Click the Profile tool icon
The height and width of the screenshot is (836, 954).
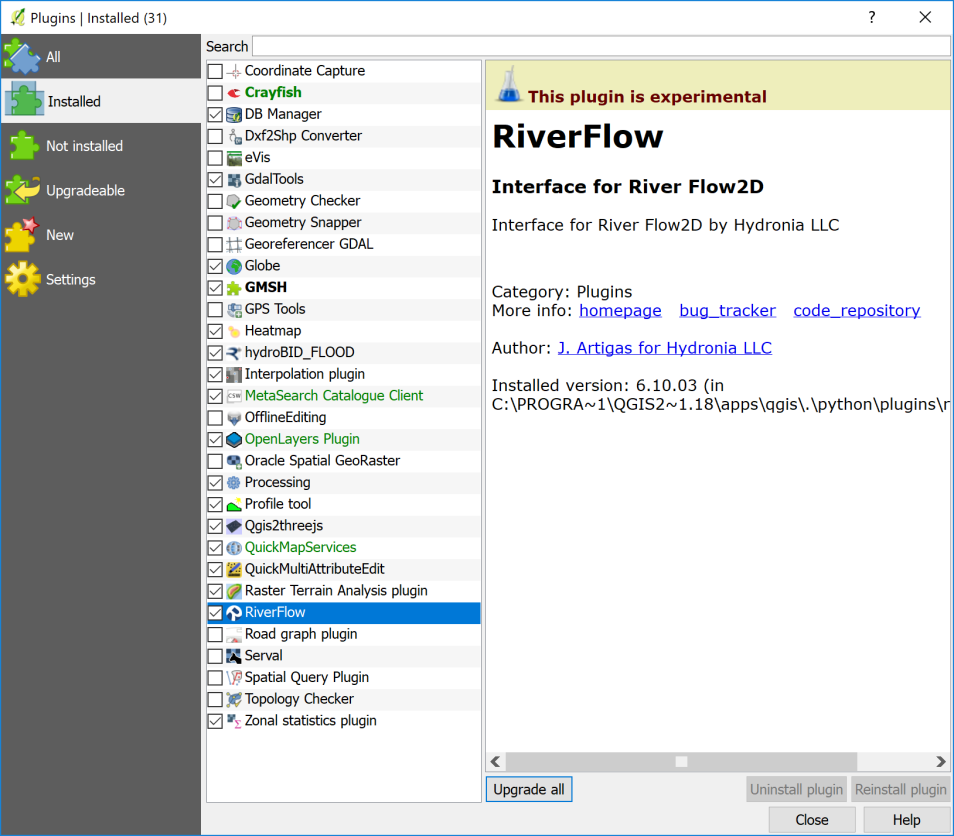(x=234, y=504)
